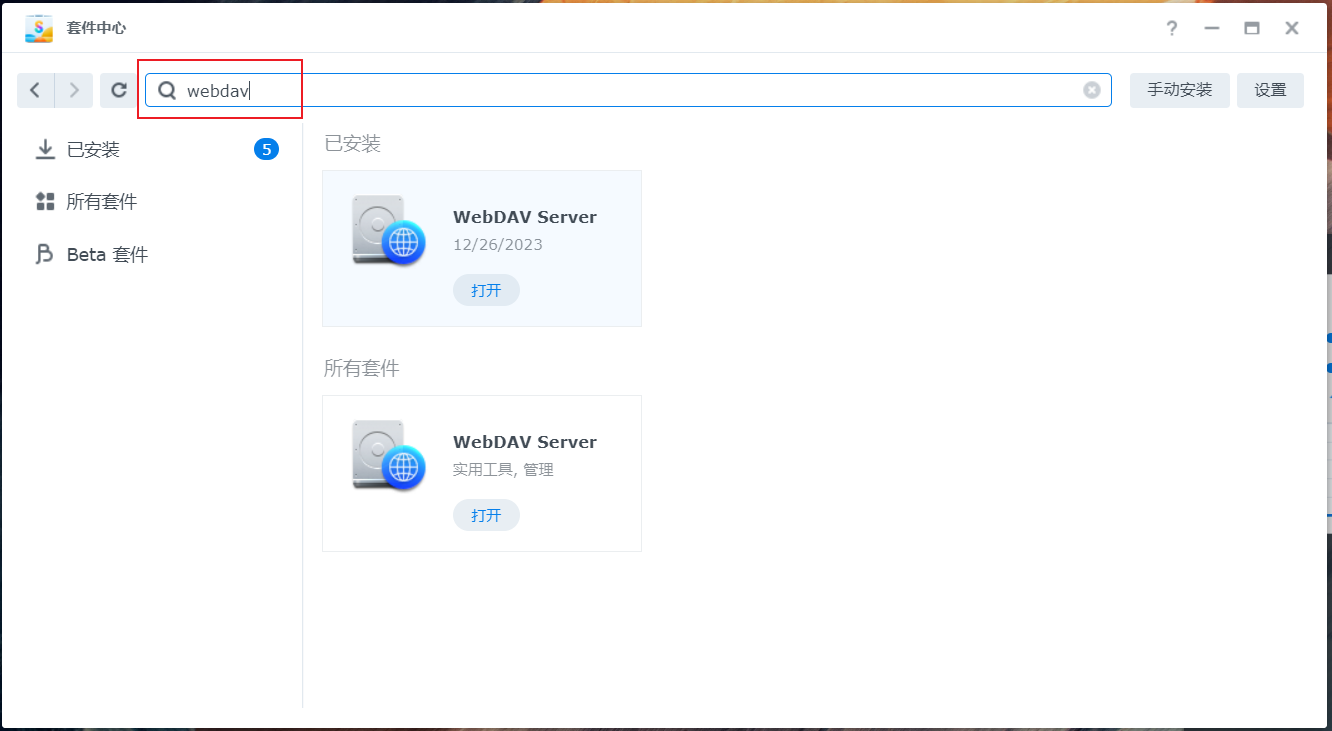Click the Package Center app icon in title bar
This screenshot has height=731, width=1332.
click(39, 28)
